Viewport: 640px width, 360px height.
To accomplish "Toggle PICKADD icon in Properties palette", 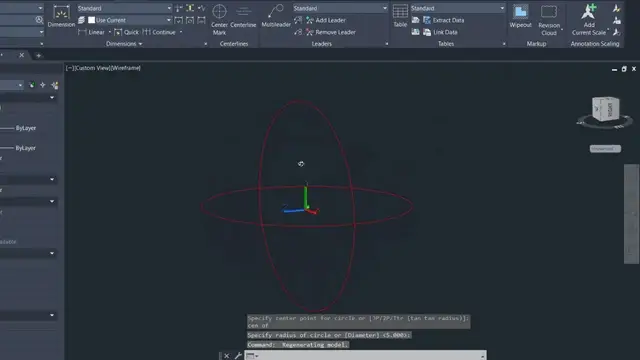I will click(32, 85).
